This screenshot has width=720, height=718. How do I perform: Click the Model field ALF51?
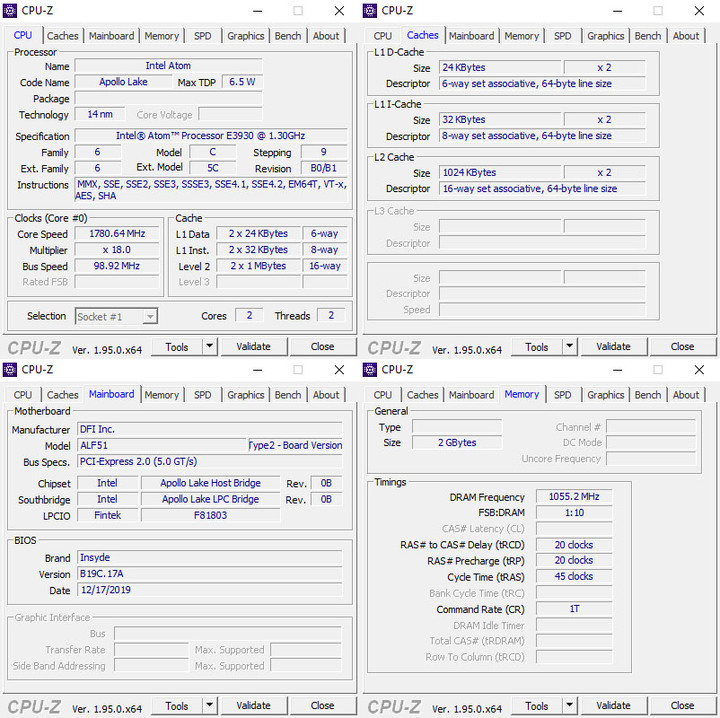click(162, 445)
